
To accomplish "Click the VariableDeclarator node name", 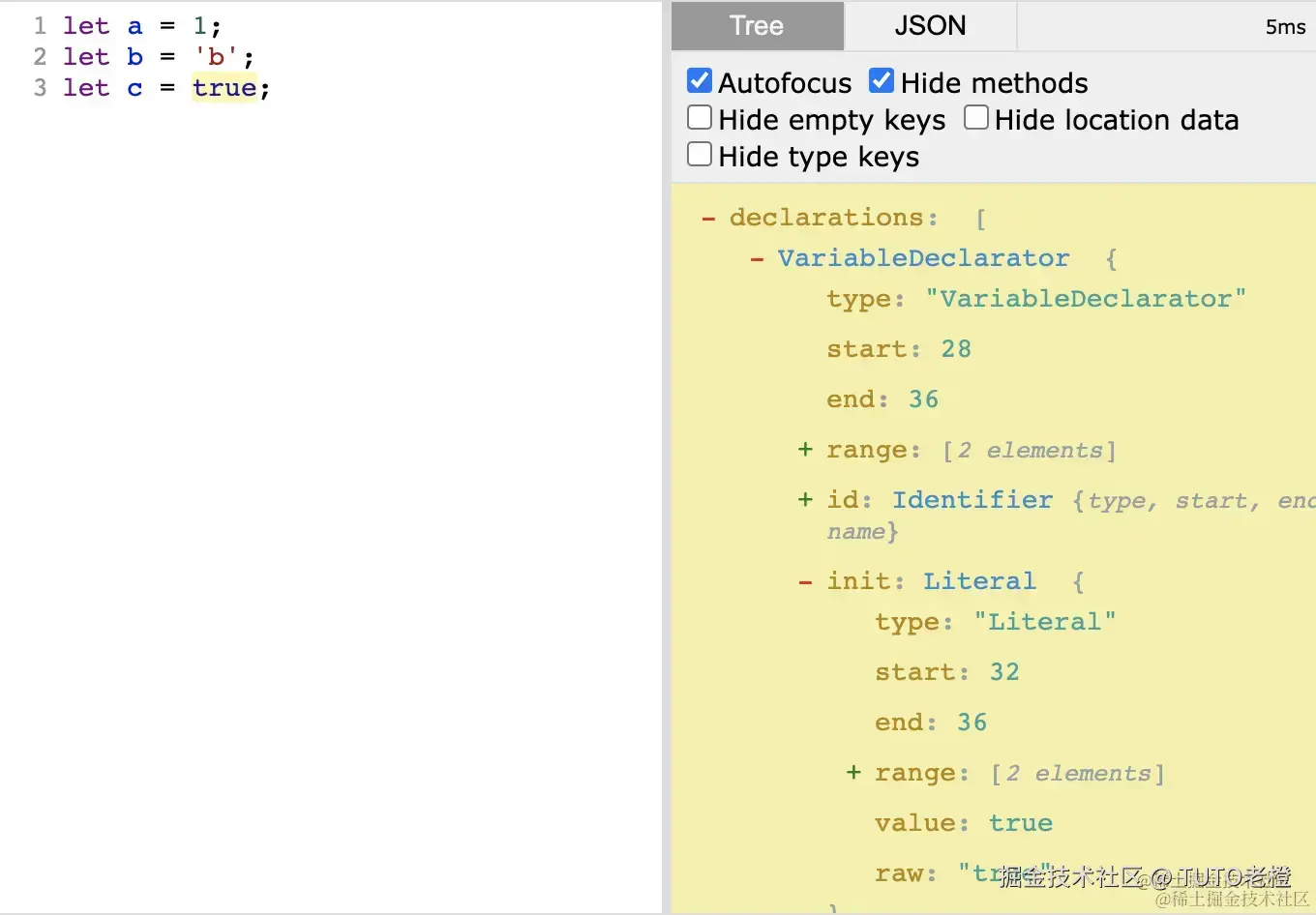I will (x=923, y=258).
